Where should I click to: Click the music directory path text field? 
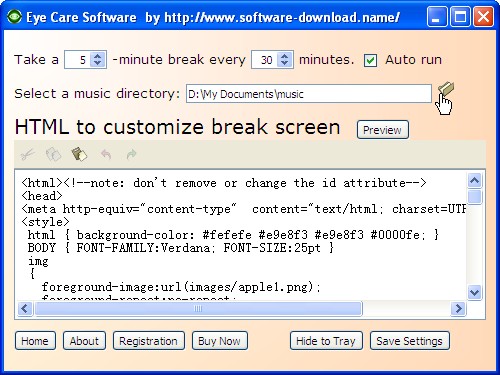[x=309, y=94]
